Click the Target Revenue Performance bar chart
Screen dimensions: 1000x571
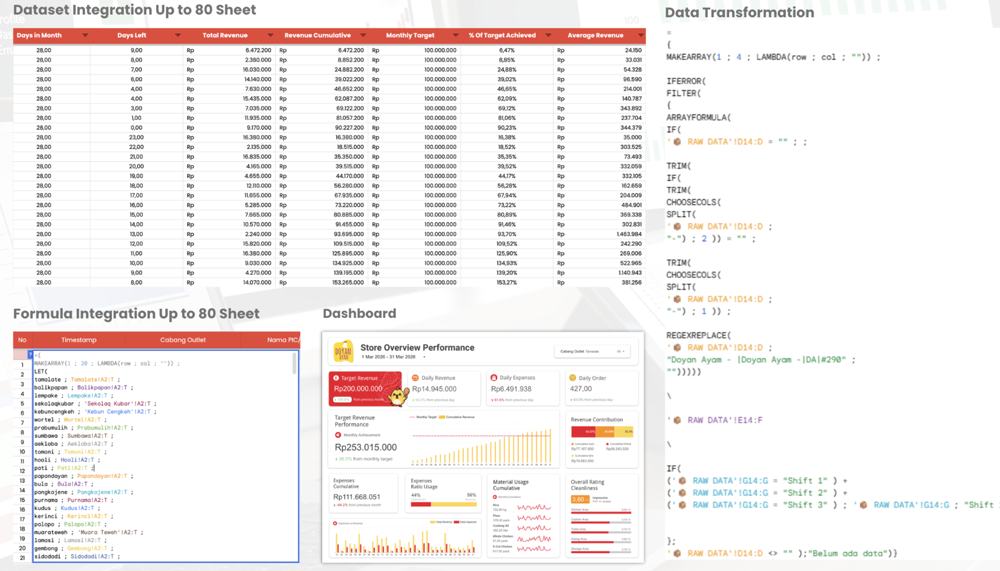click(x=482, y=447)
